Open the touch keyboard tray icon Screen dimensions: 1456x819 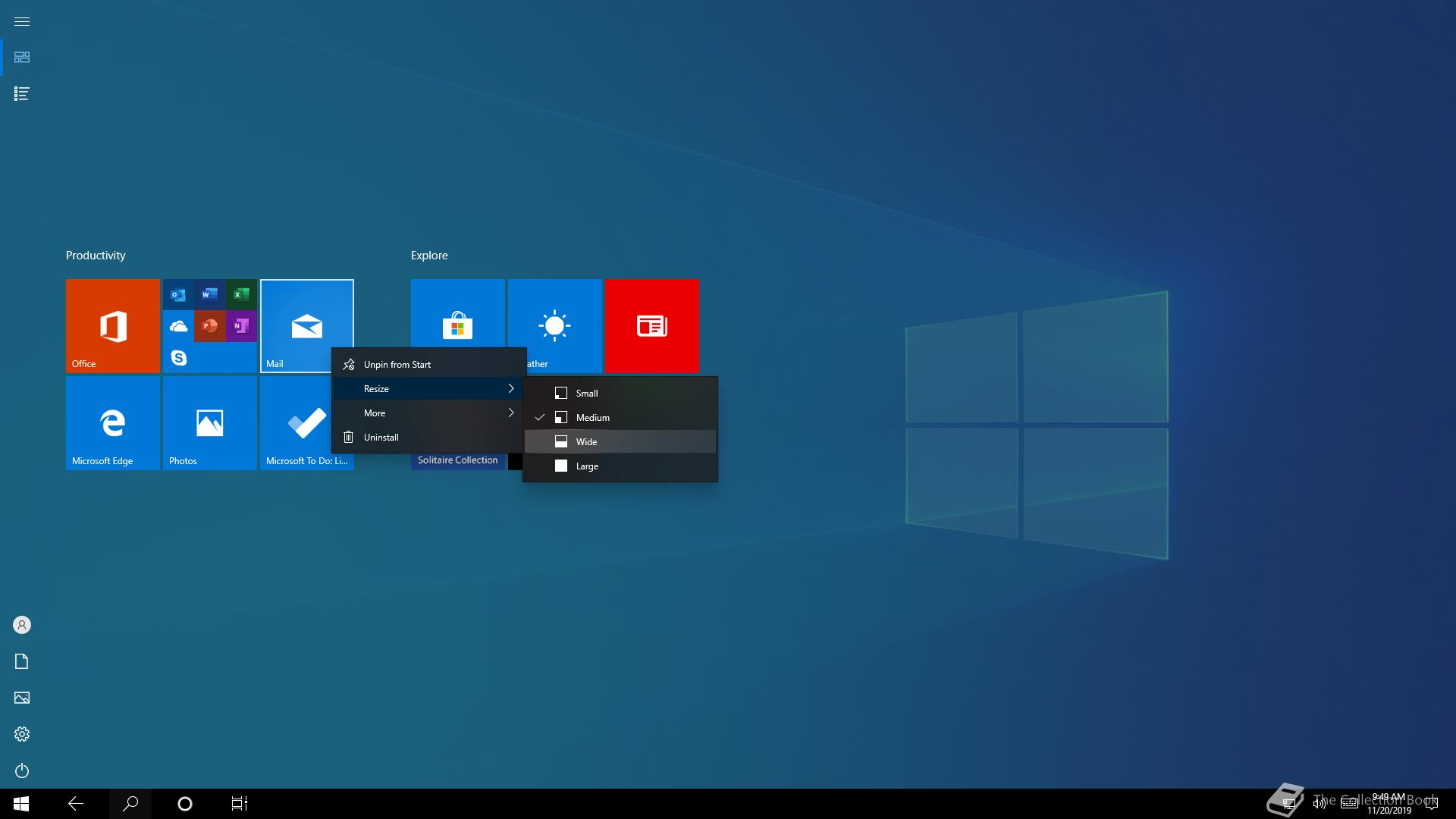tap(1350, 804)
